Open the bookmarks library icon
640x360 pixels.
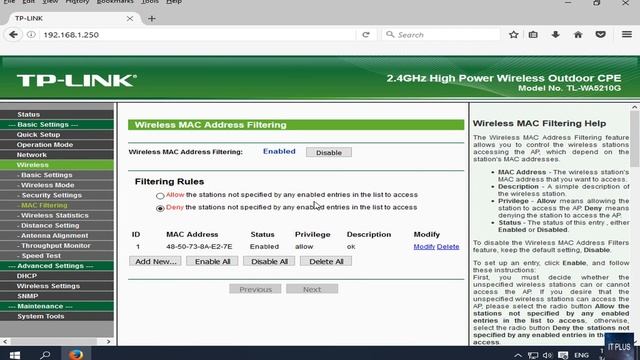click(533, 35)
